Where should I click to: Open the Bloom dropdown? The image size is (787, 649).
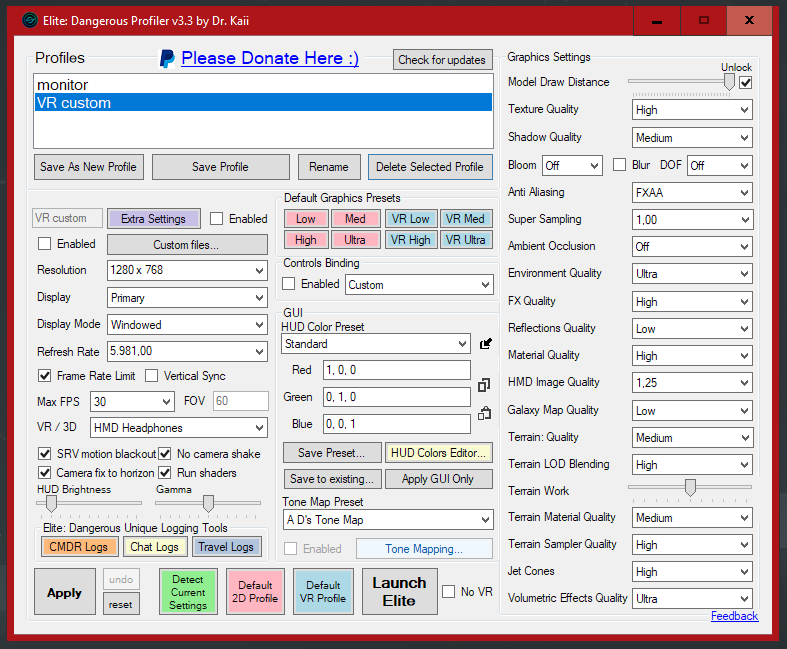coord(572,166)
